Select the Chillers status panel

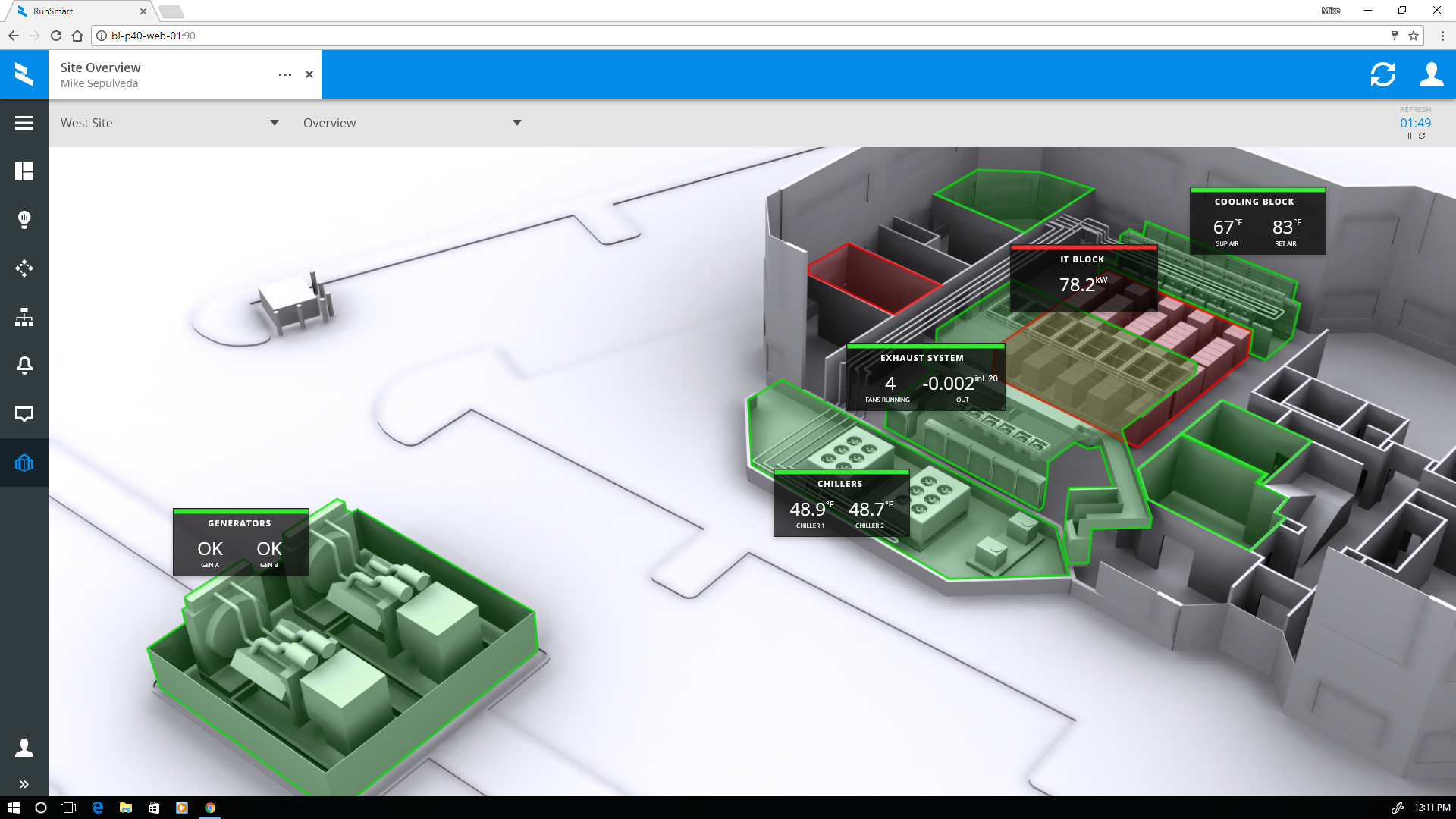840,504
